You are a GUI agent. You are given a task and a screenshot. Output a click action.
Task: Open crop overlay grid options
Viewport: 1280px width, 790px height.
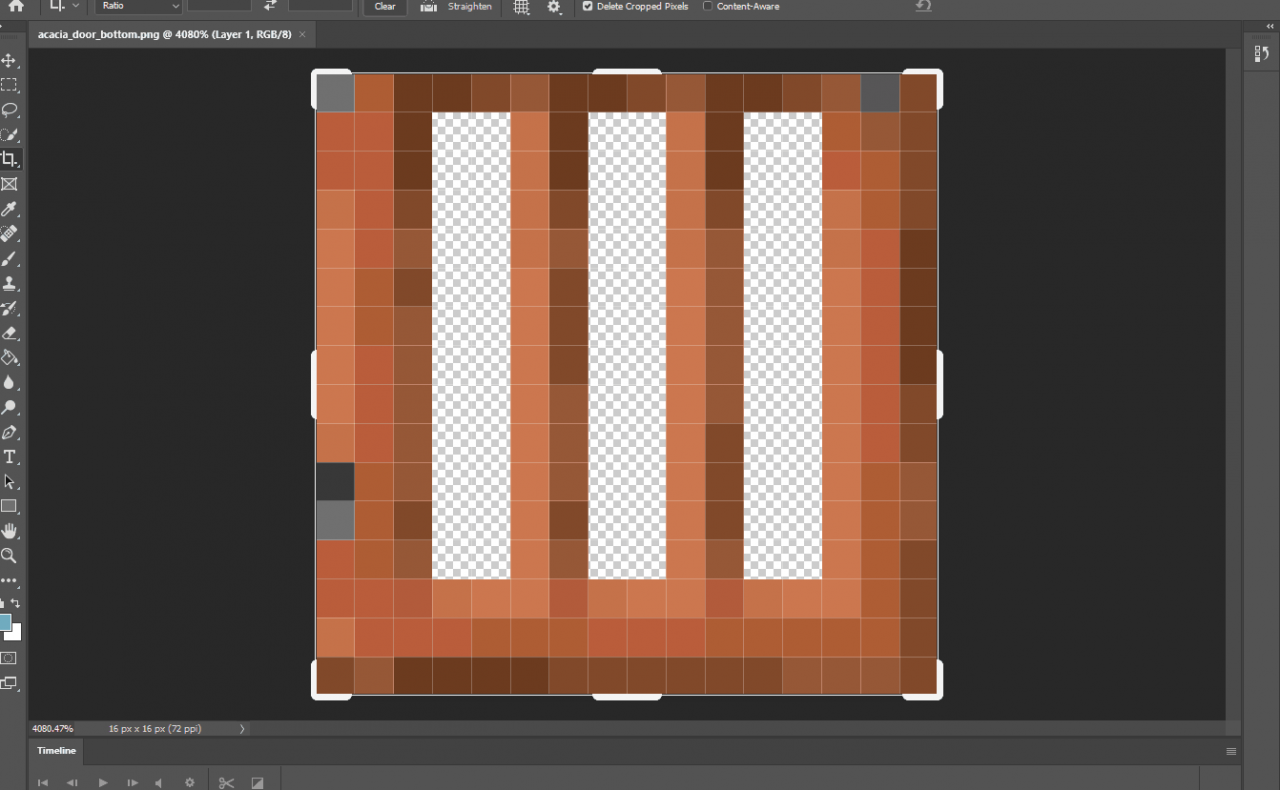pyautogui.click(x=522, y=7)
